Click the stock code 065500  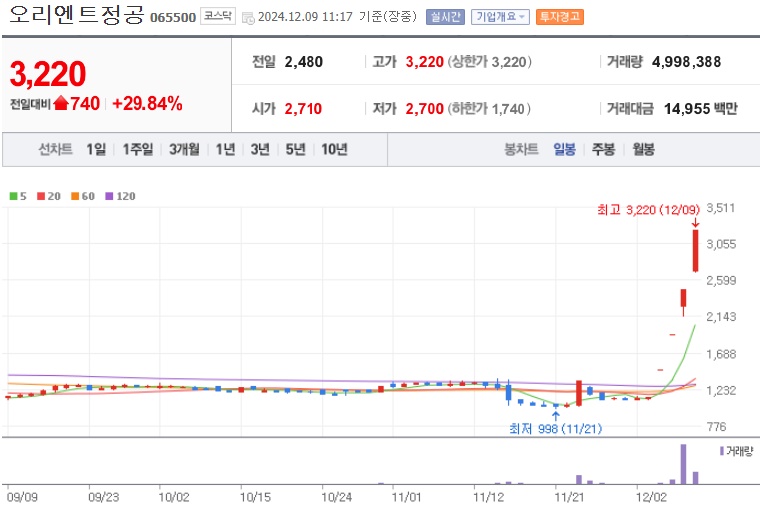[173, 18]
